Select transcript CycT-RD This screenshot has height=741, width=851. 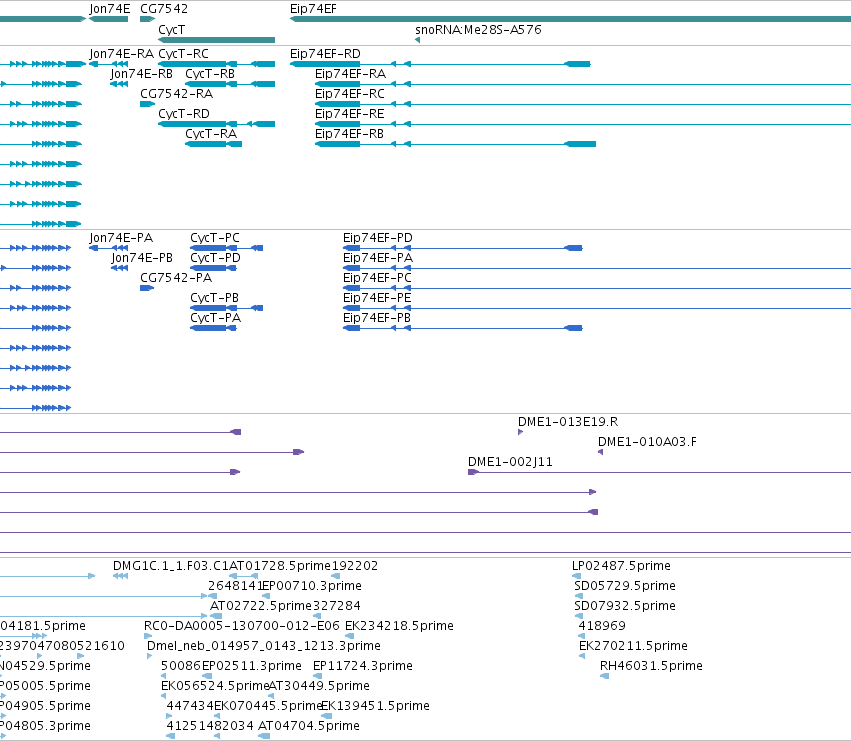184,114
